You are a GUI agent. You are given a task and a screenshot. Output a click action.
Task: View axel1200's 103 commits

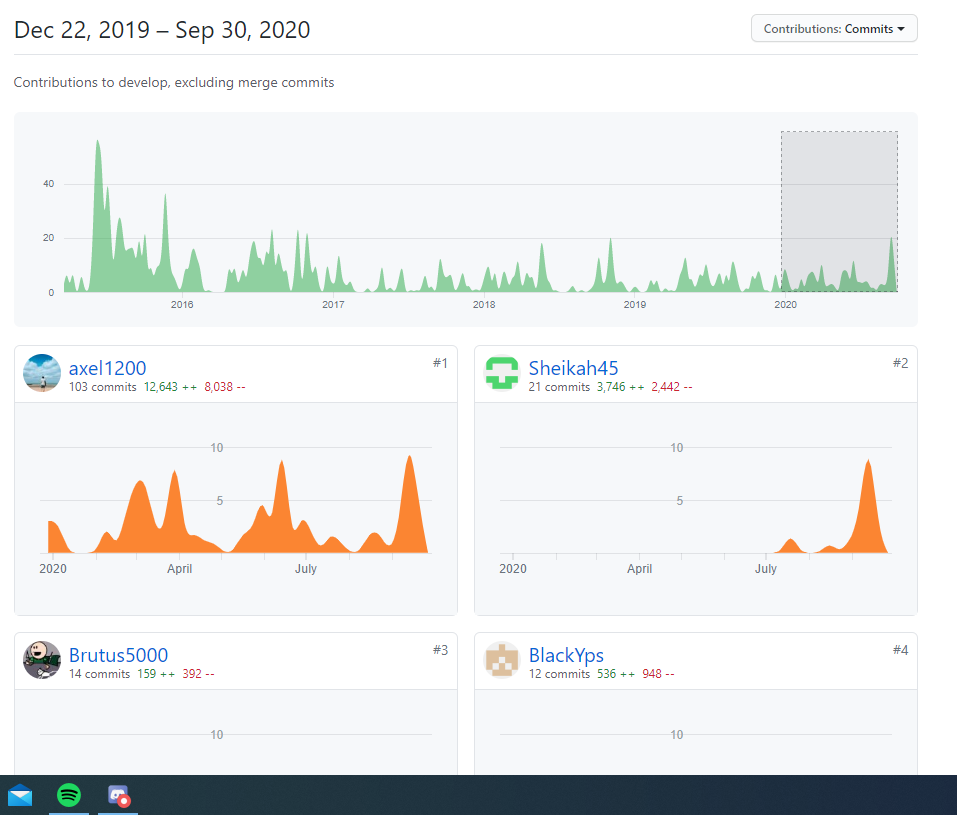point(103,387)
